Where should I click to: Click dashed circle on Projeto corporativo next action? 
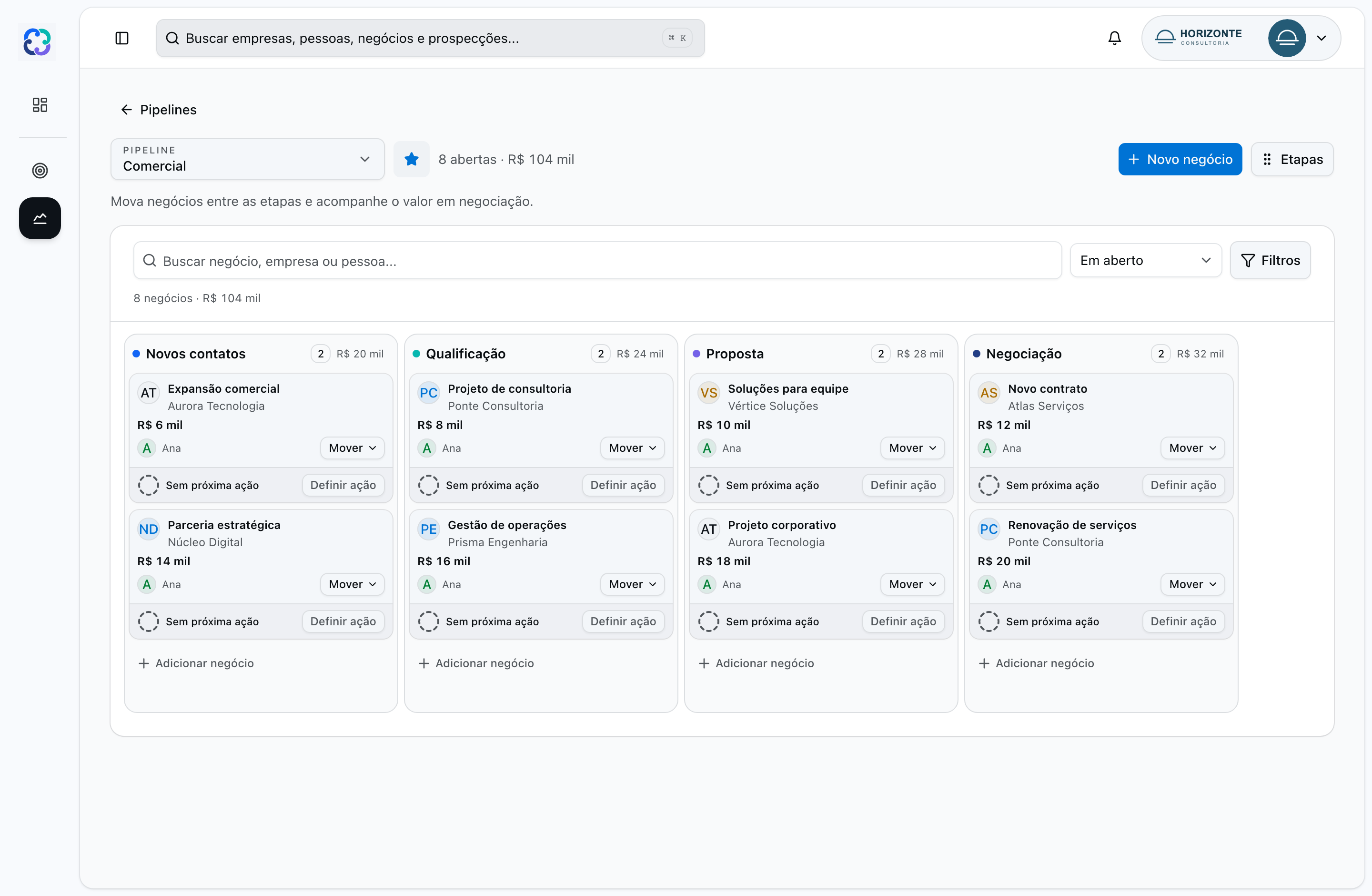tap(708, 621)
